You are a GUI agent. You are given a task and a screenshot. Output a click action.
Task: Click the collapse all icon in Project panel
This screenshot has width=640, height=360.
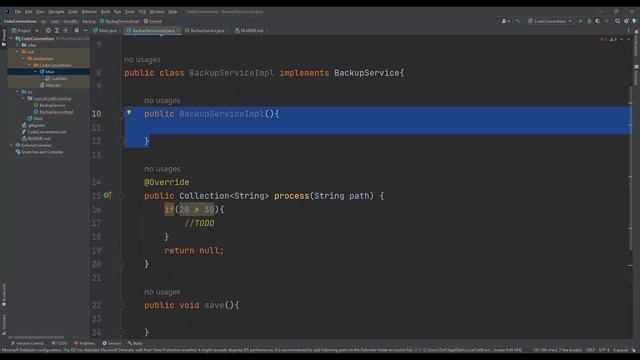click(x=65, y=31)
